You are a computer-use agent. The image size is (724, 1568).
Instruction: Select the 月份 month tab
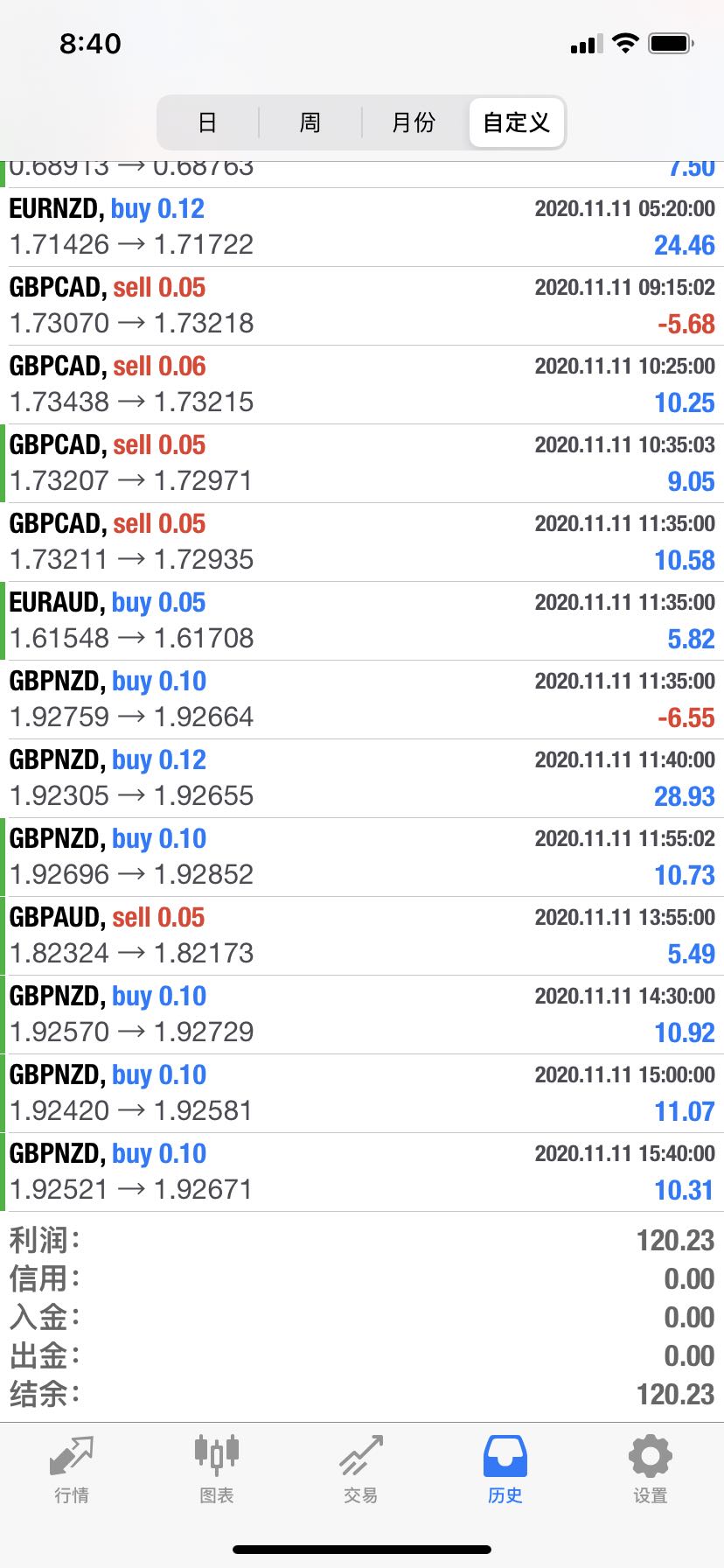tap(414, 122)
